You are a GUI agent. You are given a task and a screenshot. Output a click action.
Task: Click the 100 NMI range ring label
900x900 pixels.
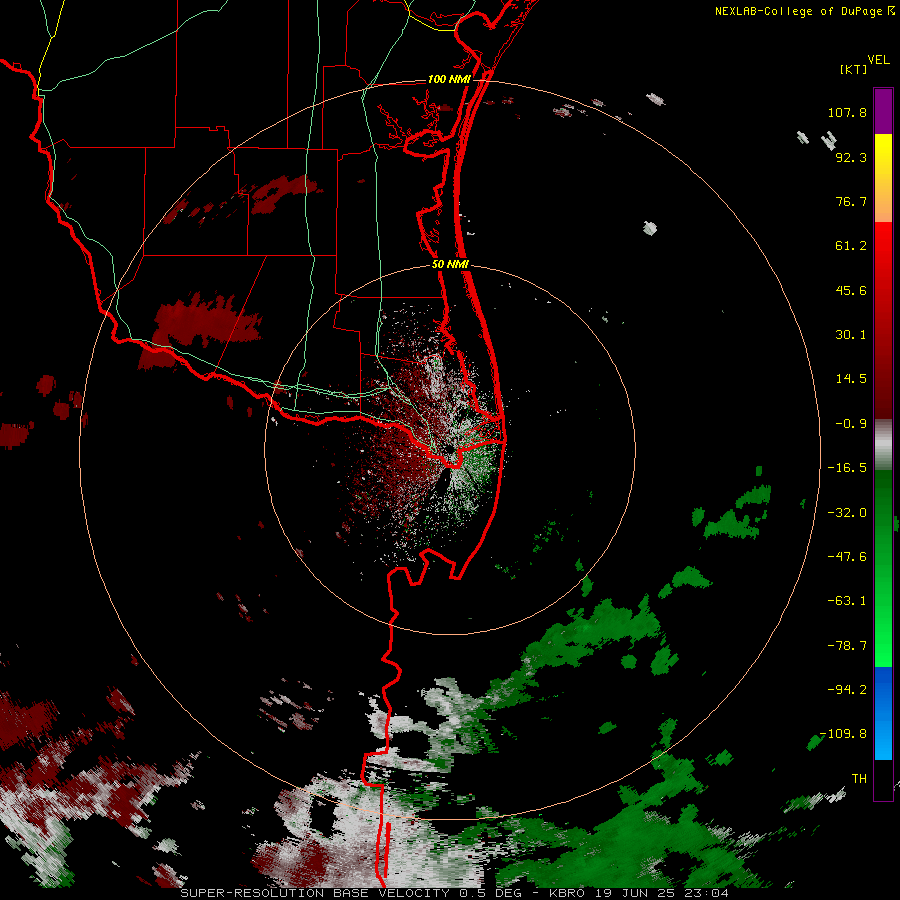(449, 79)
